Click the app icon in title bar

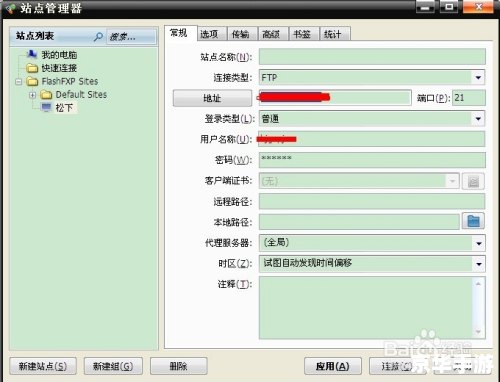[10, 8]
